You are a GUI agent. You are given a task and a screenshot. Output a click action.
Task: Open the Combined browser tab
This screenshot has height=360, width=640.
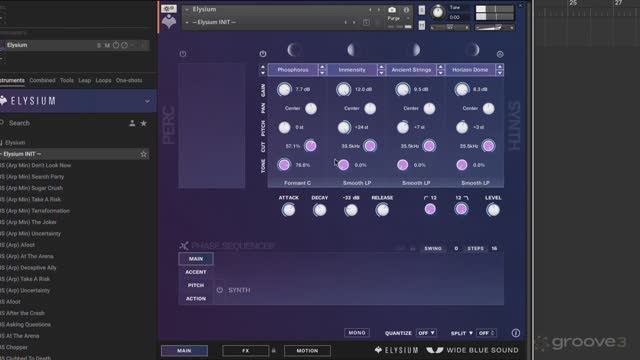pos(42,80)
